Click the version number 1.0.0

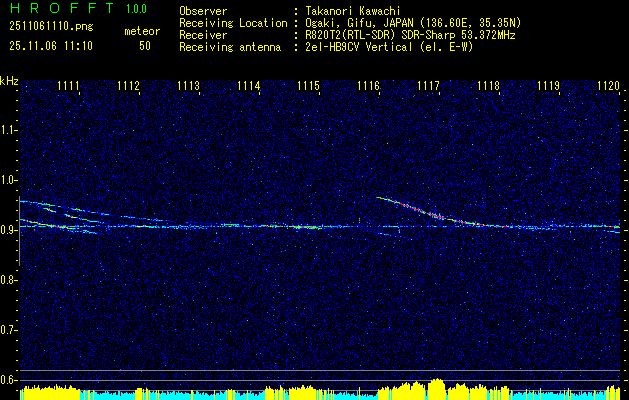[x=136, y=8]
